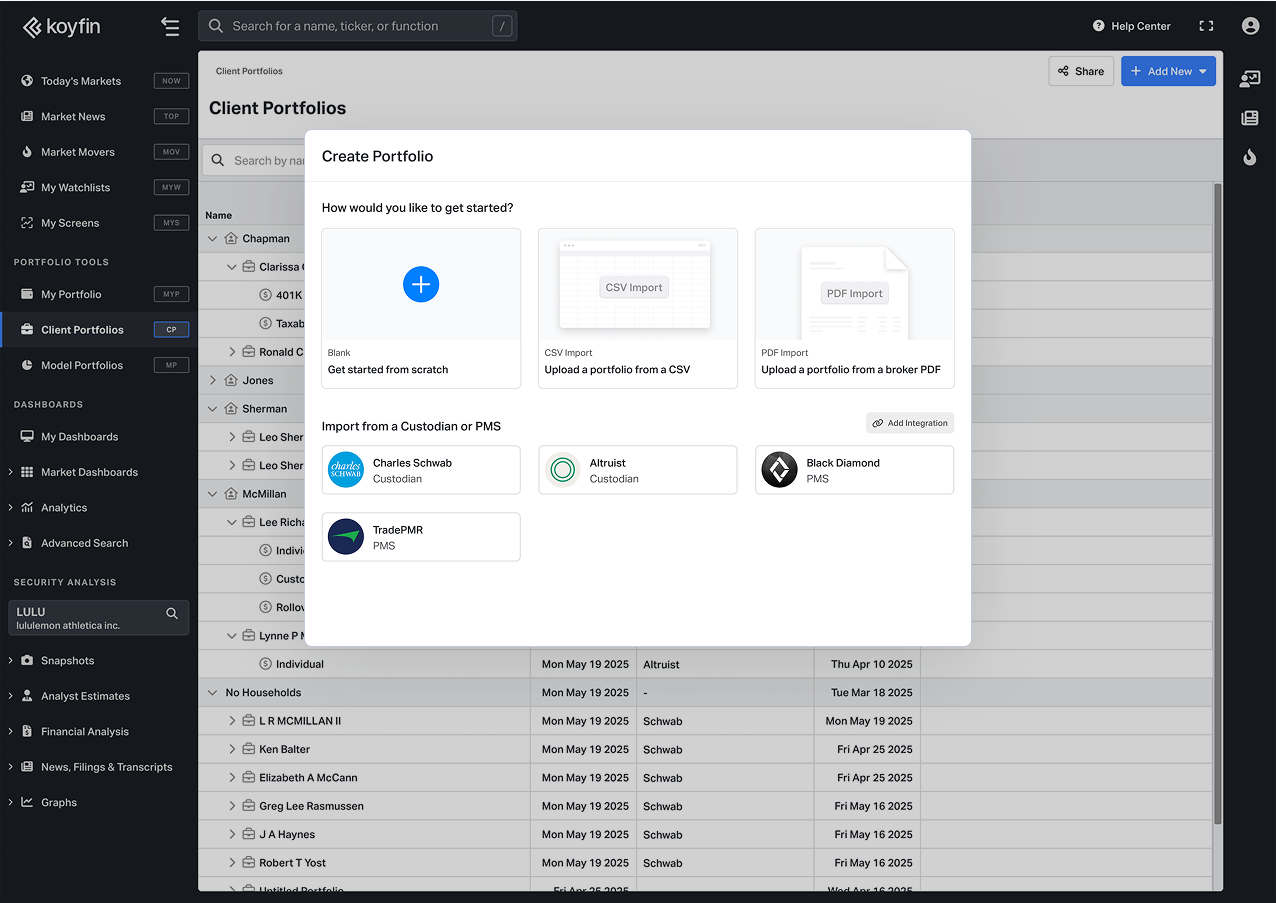This screenshot has height=903, width=1276.
Task: Expand the Analytics section
Action: [11, 508]
